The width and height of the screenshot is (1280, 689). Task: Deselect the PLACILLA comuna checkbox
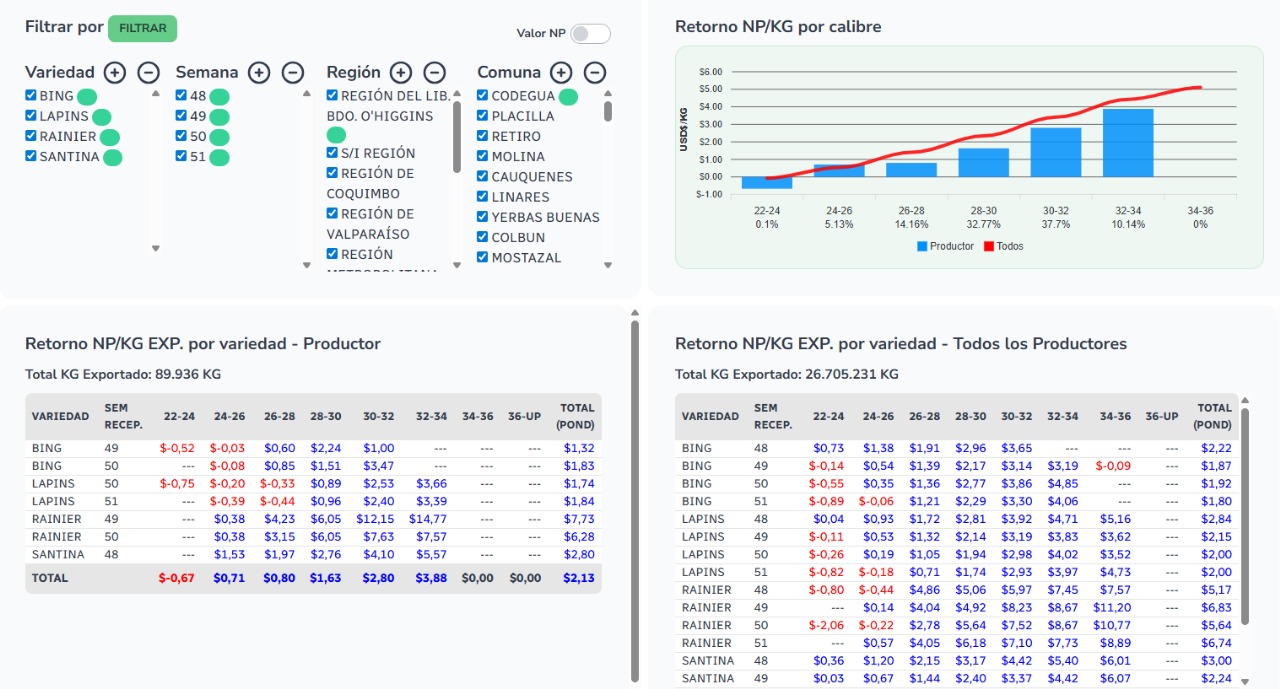[483, 116]
